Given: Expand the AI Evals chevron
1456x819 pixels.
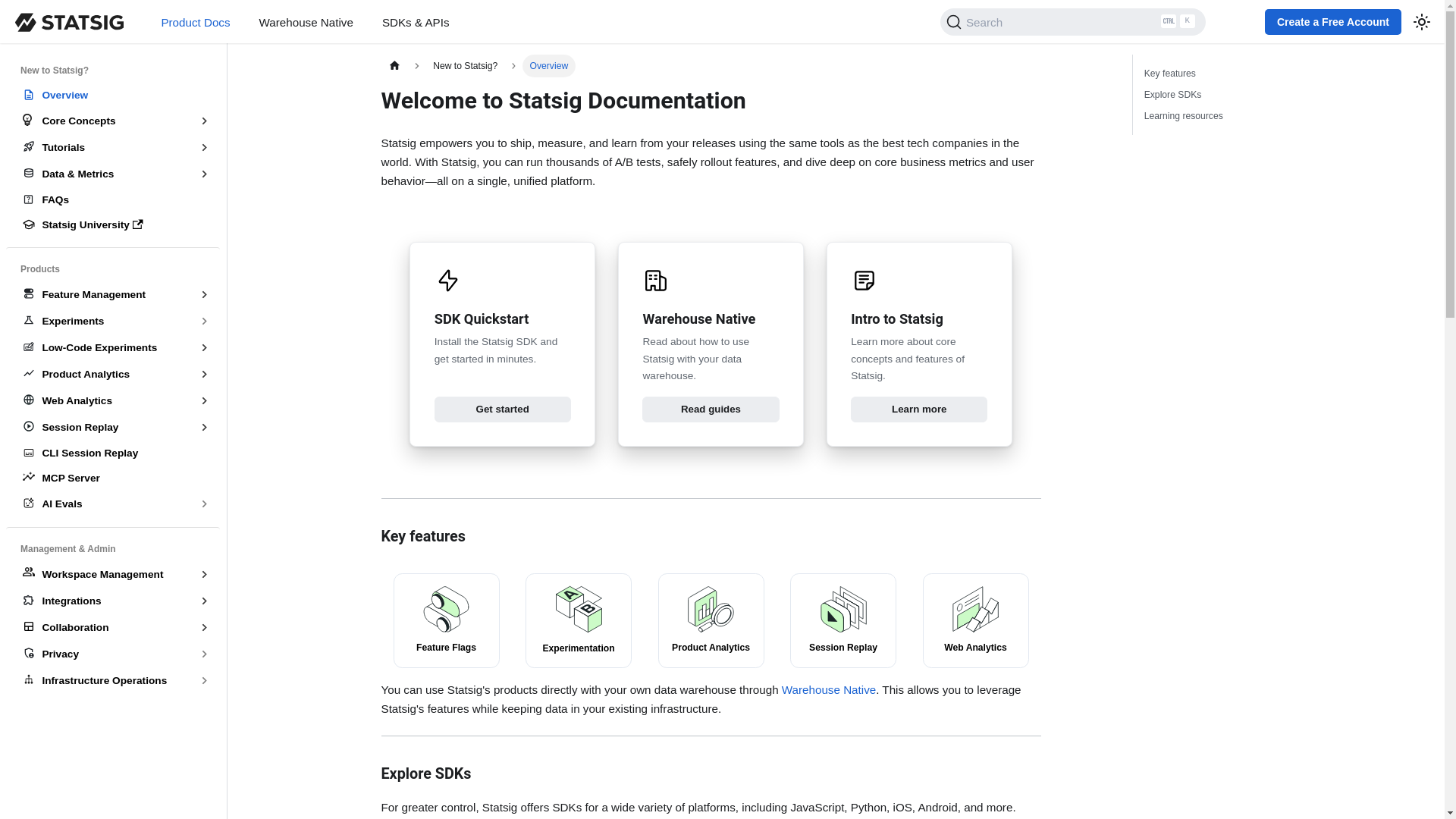Looking at the screenshot, I should 204,504.
